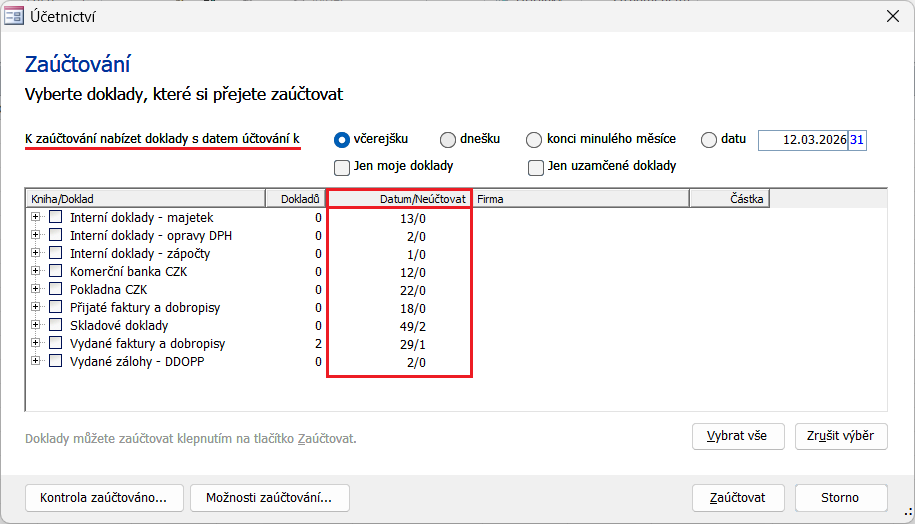
Task: Select the 'Skladové doklady' row label
Action: point(119,326)
